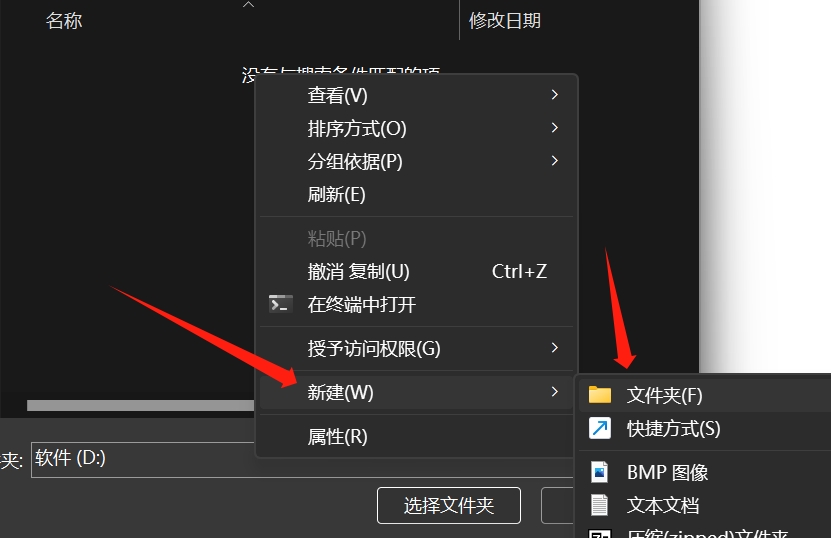Click the horizontal scrollbar of file list

tap(140, 405)
